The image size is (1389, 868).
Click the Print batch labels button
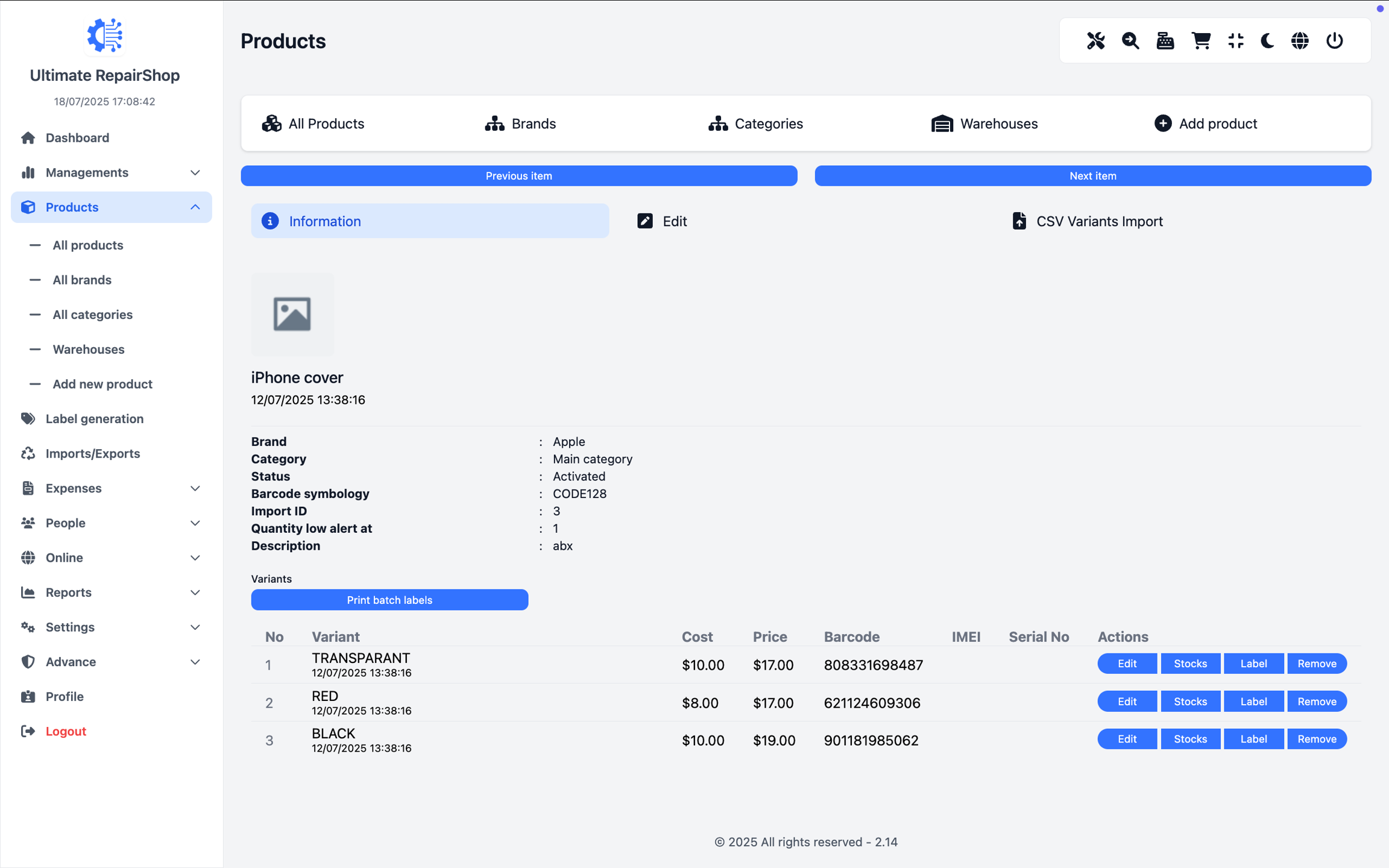click(x=389, y=600)
